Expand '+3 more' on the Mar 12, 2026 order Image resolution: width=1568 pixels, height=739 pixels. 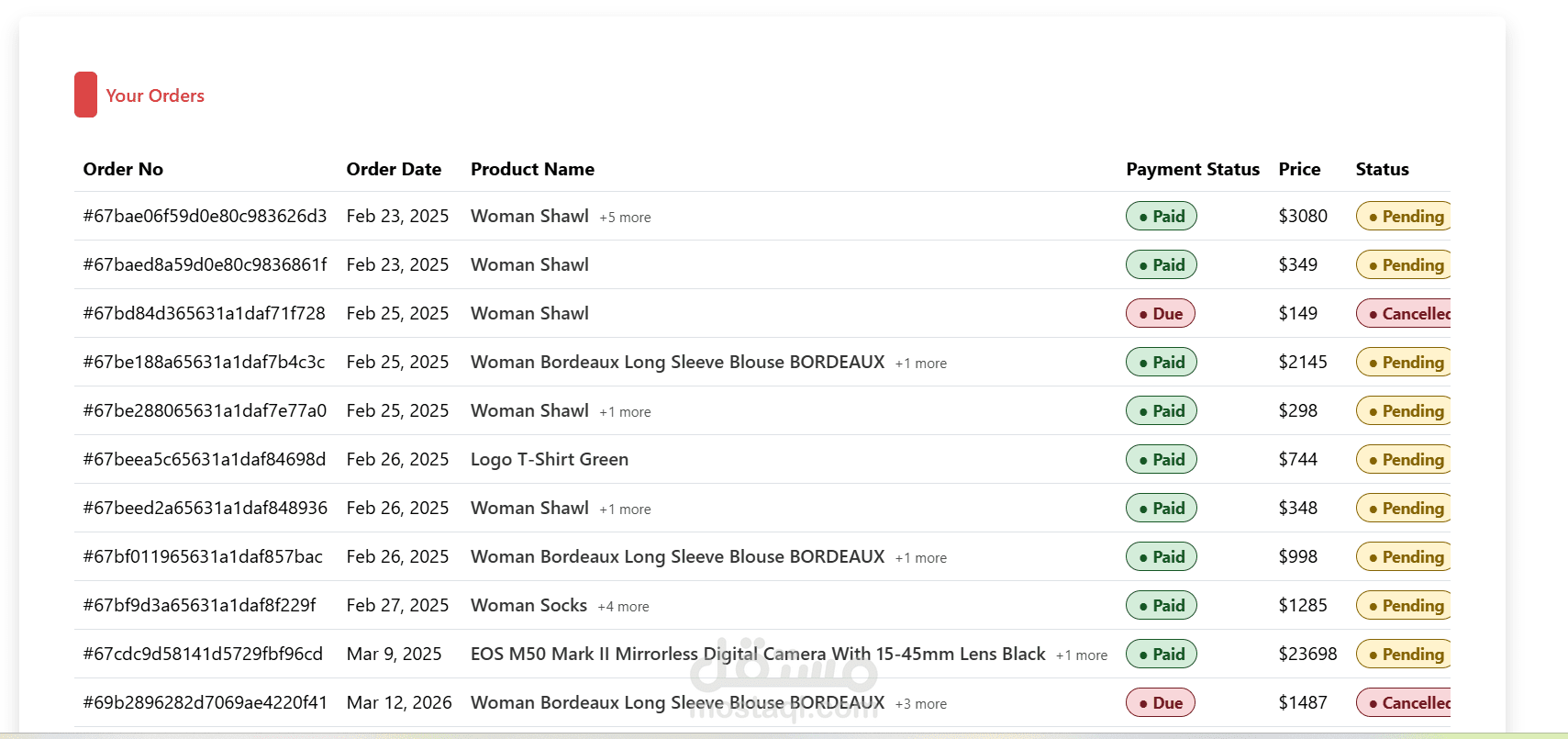[920, 704]
